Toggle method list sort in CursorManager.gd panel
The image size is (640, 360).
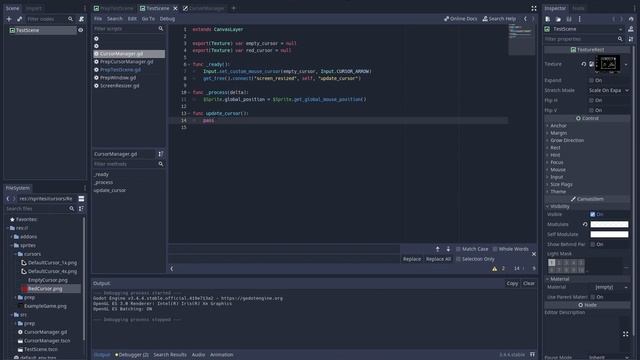coord(161,154)
